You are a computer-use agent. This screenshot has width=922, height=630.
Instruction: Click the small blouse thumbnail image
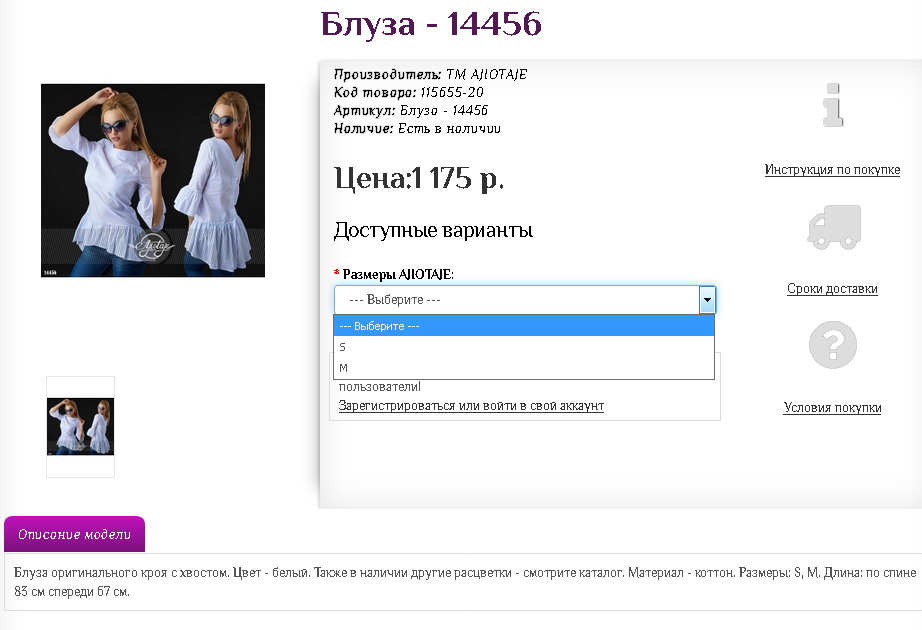81,426
